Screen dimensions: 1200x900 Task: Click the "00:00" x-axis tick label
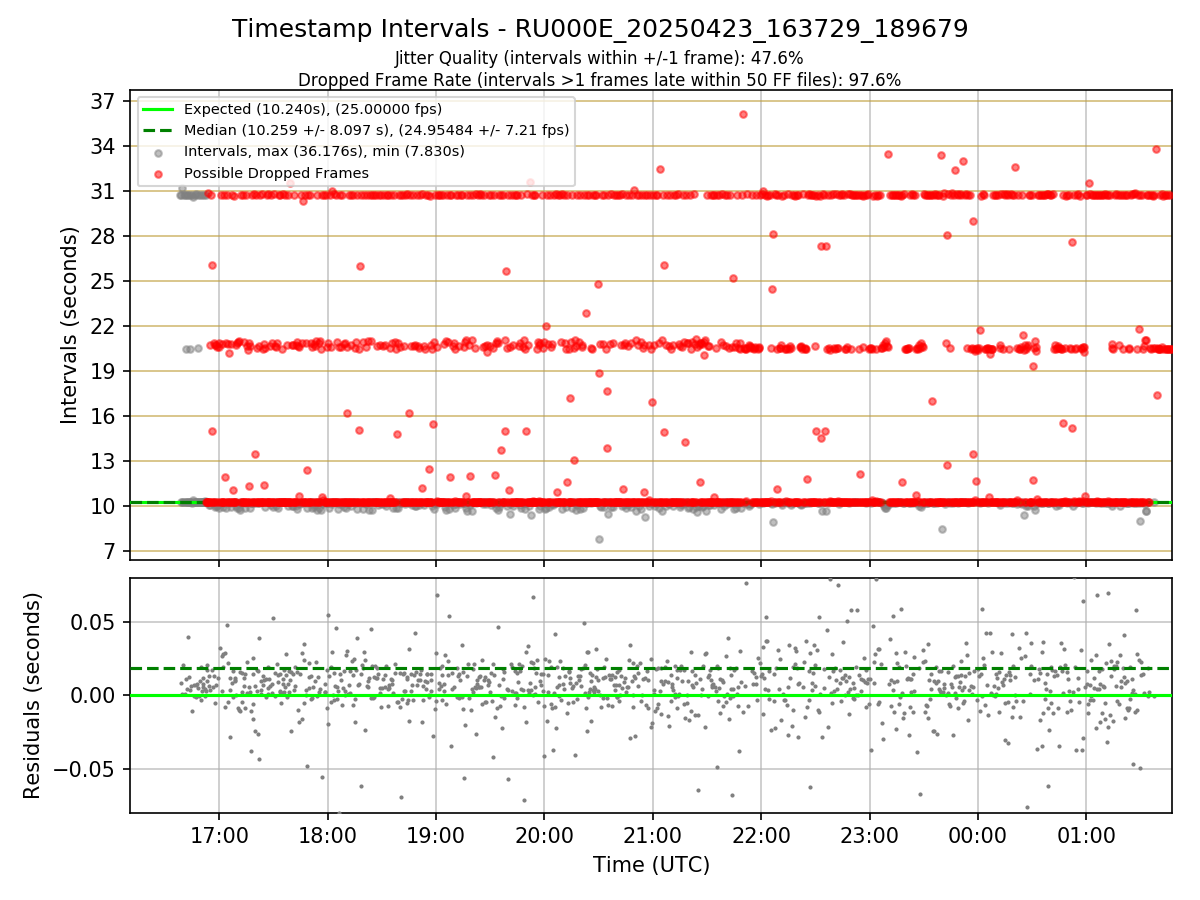tap(978, 835)
